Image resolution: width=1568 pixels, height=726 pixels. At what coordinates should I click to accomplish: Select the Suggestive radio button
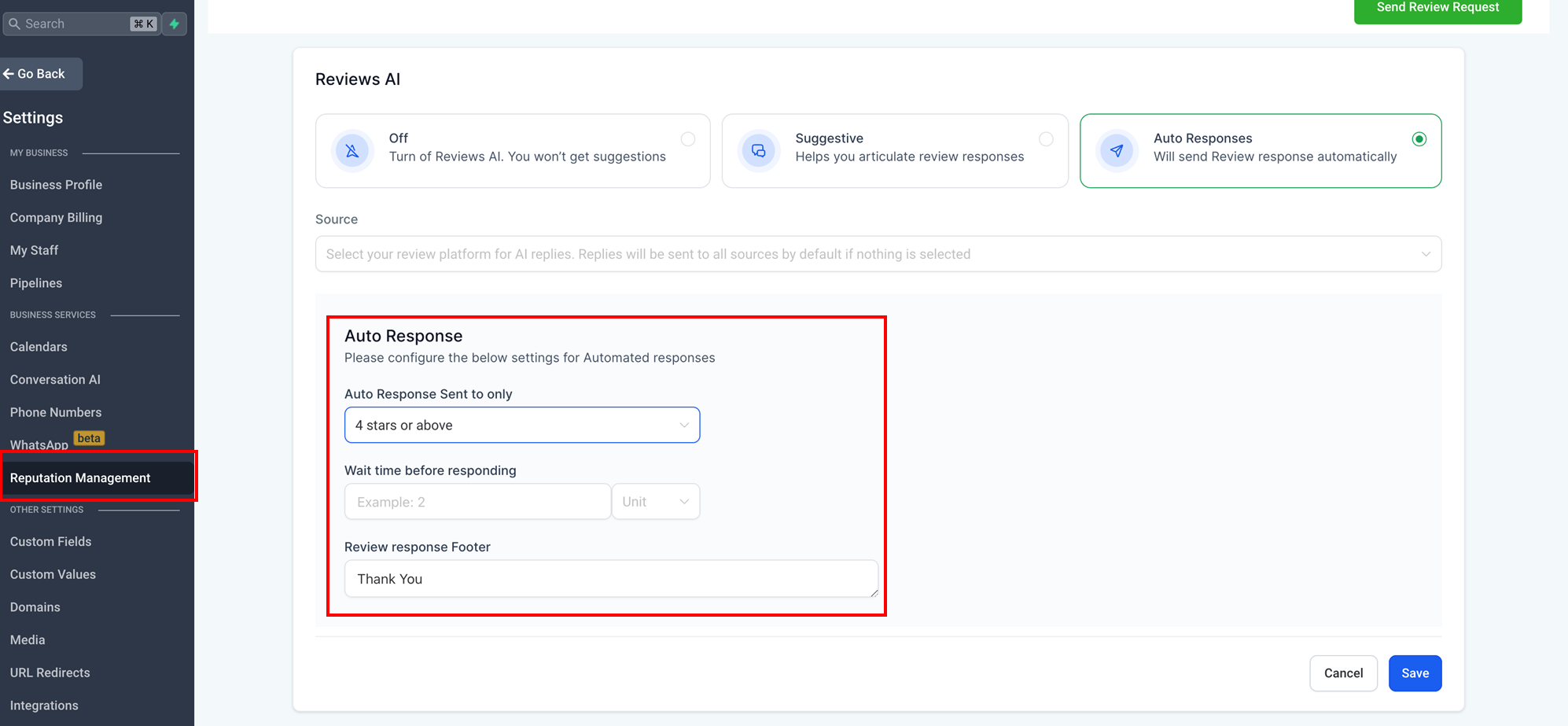click(x=1046, y=139)
